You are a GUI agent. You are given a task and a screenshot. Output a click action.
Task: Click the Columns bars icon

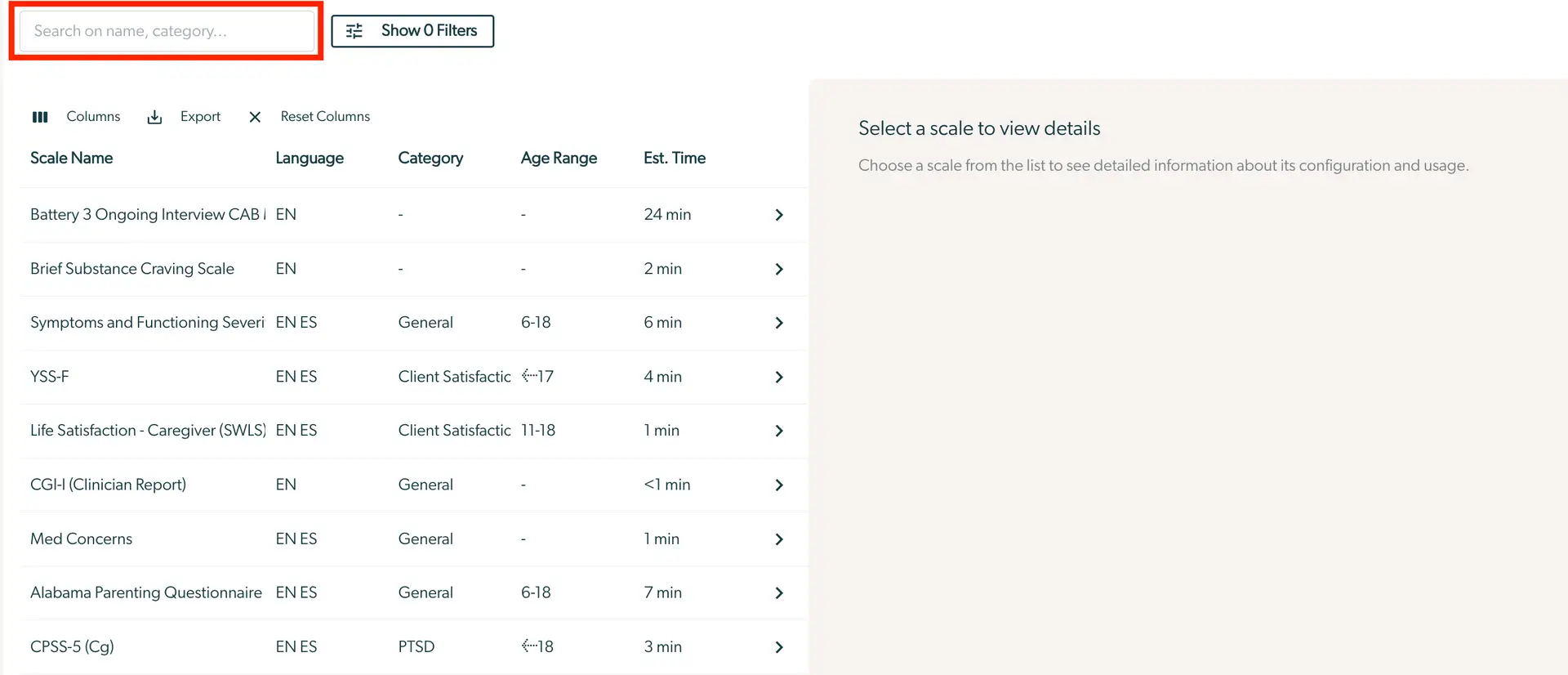(x=40, y=117)
